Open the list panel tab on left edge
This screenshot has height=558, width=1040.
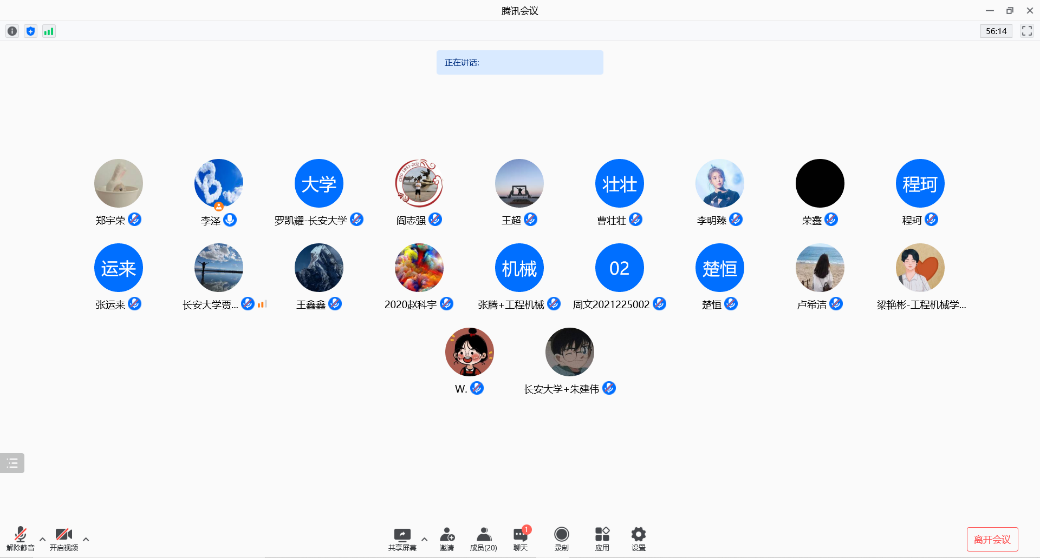tap(12, 463)
